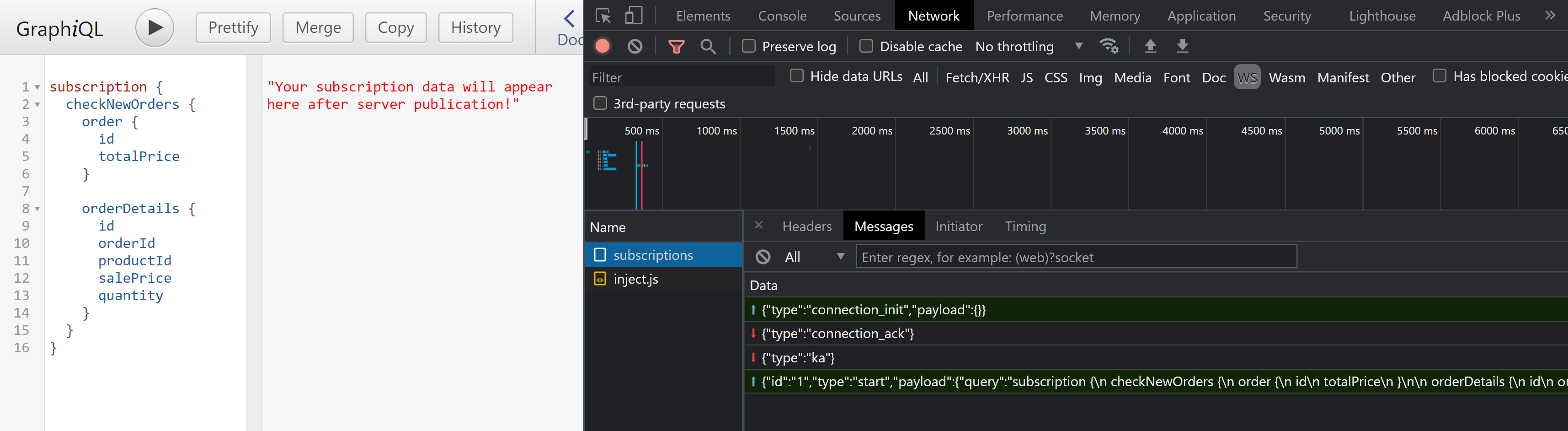The height and width of the screenshot is (431, 1568).
Task: Select the subscriptions request row
Action: [663, 255]
